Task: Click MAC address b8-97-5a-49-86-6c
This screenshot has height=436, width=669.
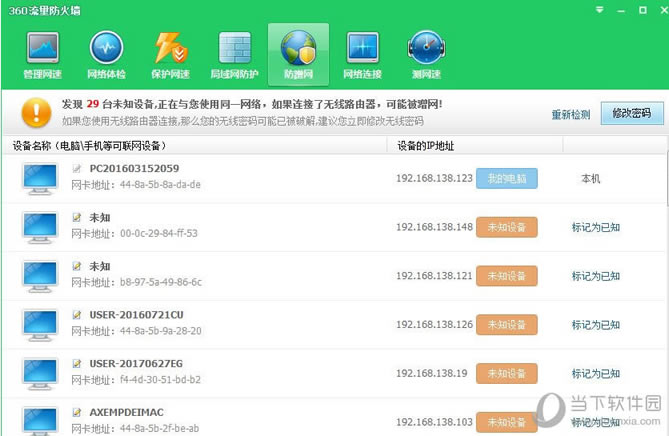Action: 161,282
